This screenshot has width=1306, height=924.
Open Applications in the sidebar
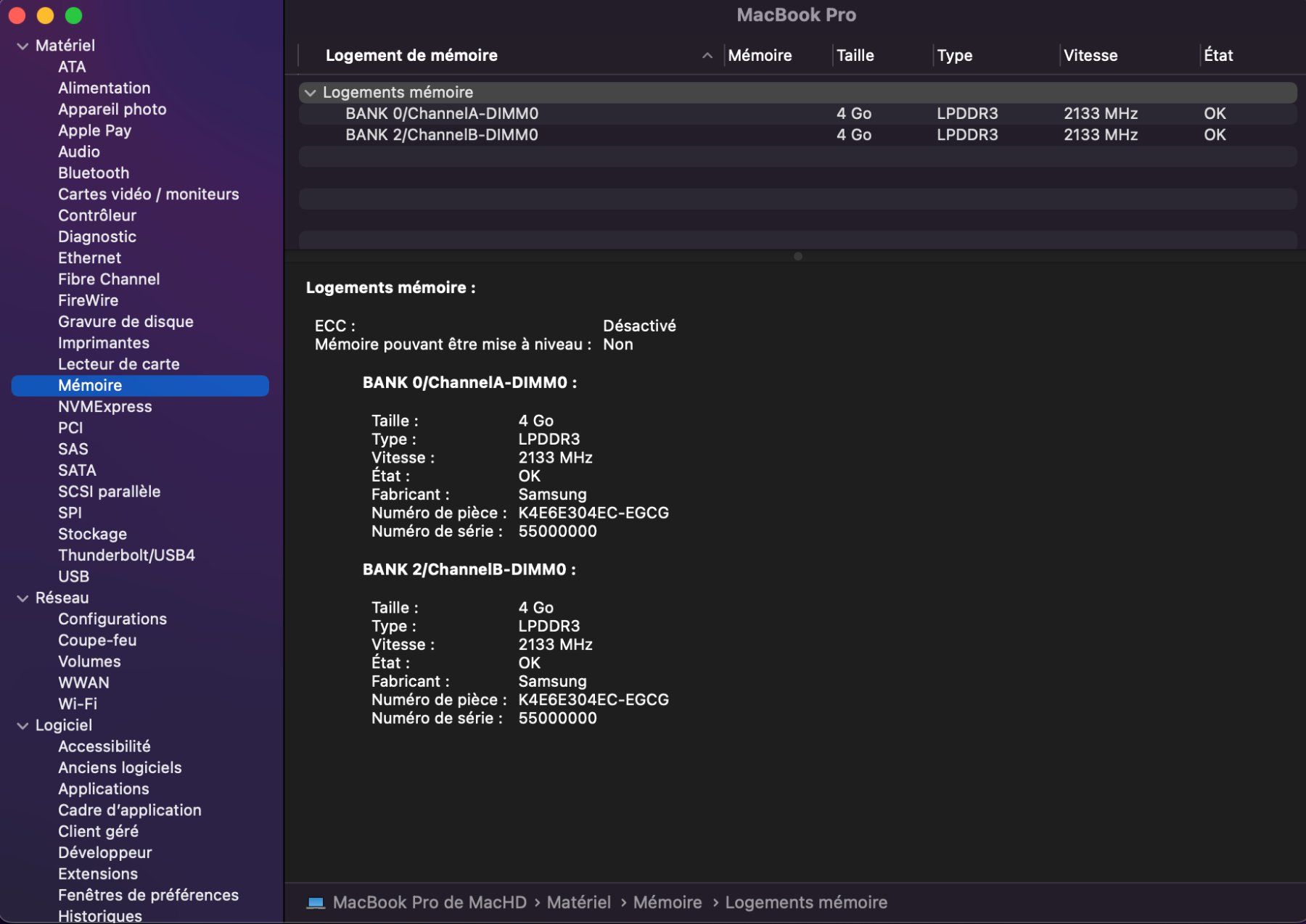104,789
